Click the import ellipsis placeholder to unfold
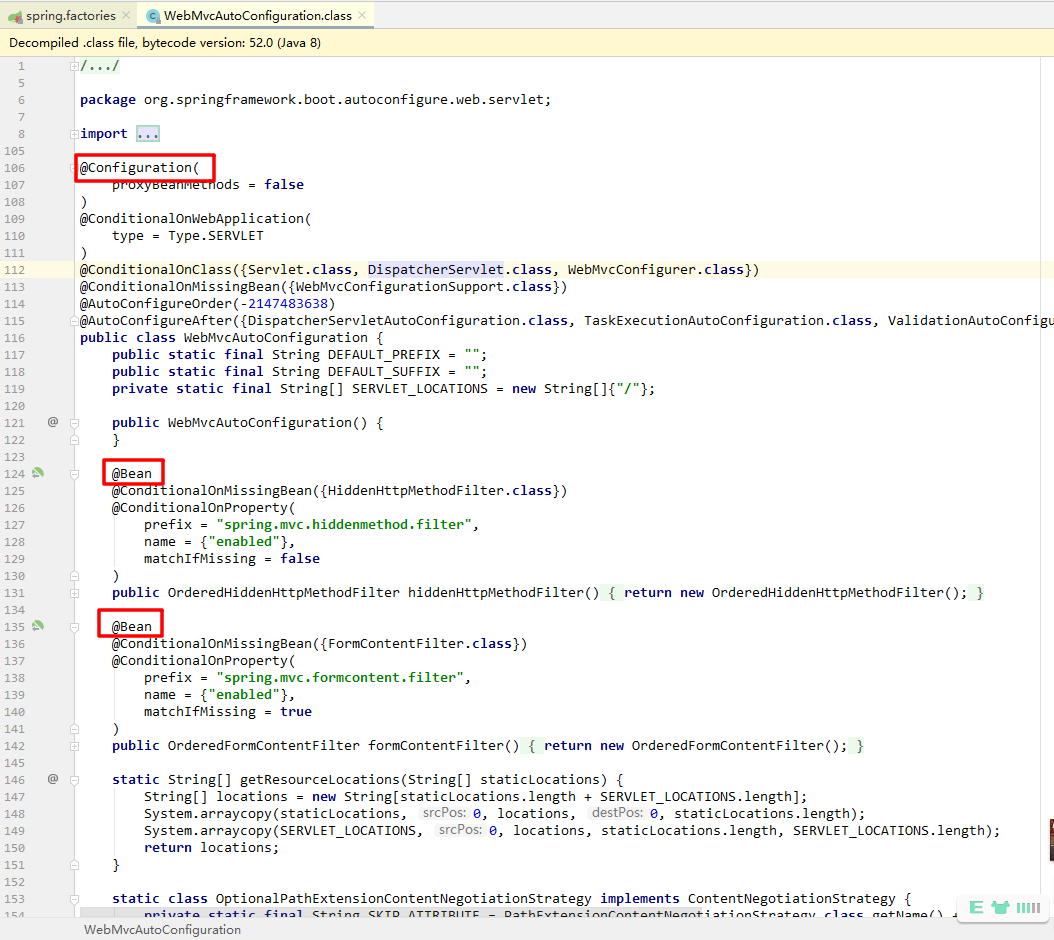This screenshot has height=940, width=1054. (x=147, y=134)
